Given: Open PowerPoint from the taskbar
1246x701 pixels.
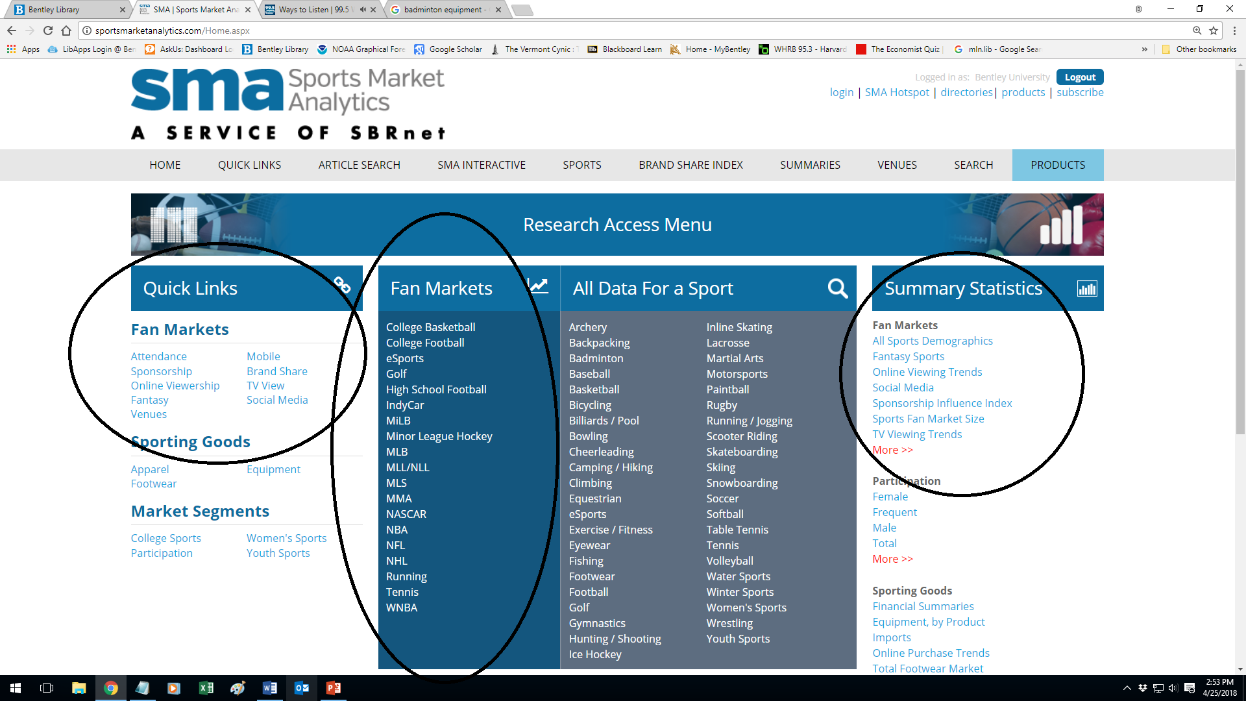Looking at the screenshot, I should 334,688.
